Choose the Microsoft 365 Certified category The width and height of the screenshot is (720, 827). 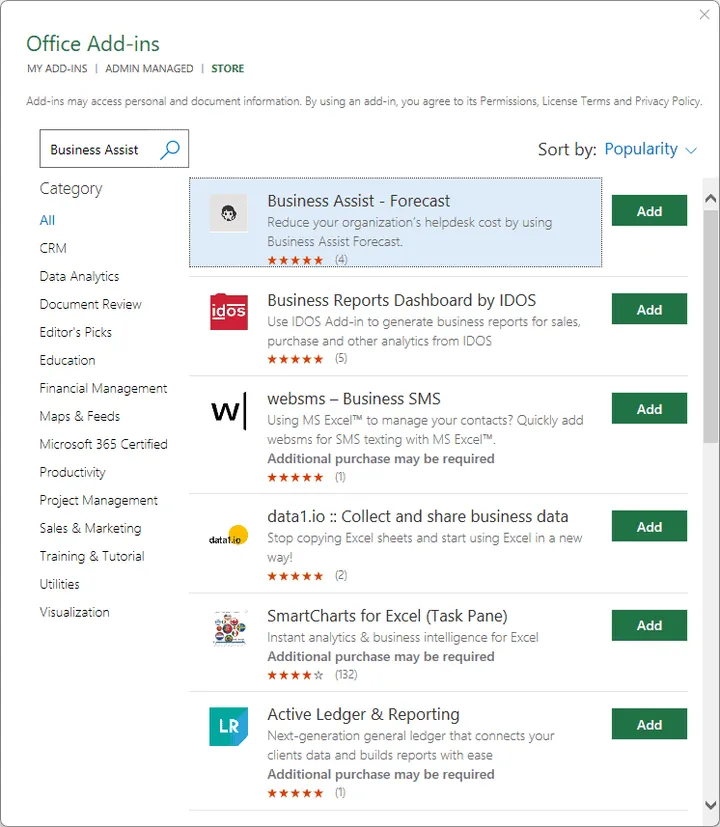pos(103,444)
